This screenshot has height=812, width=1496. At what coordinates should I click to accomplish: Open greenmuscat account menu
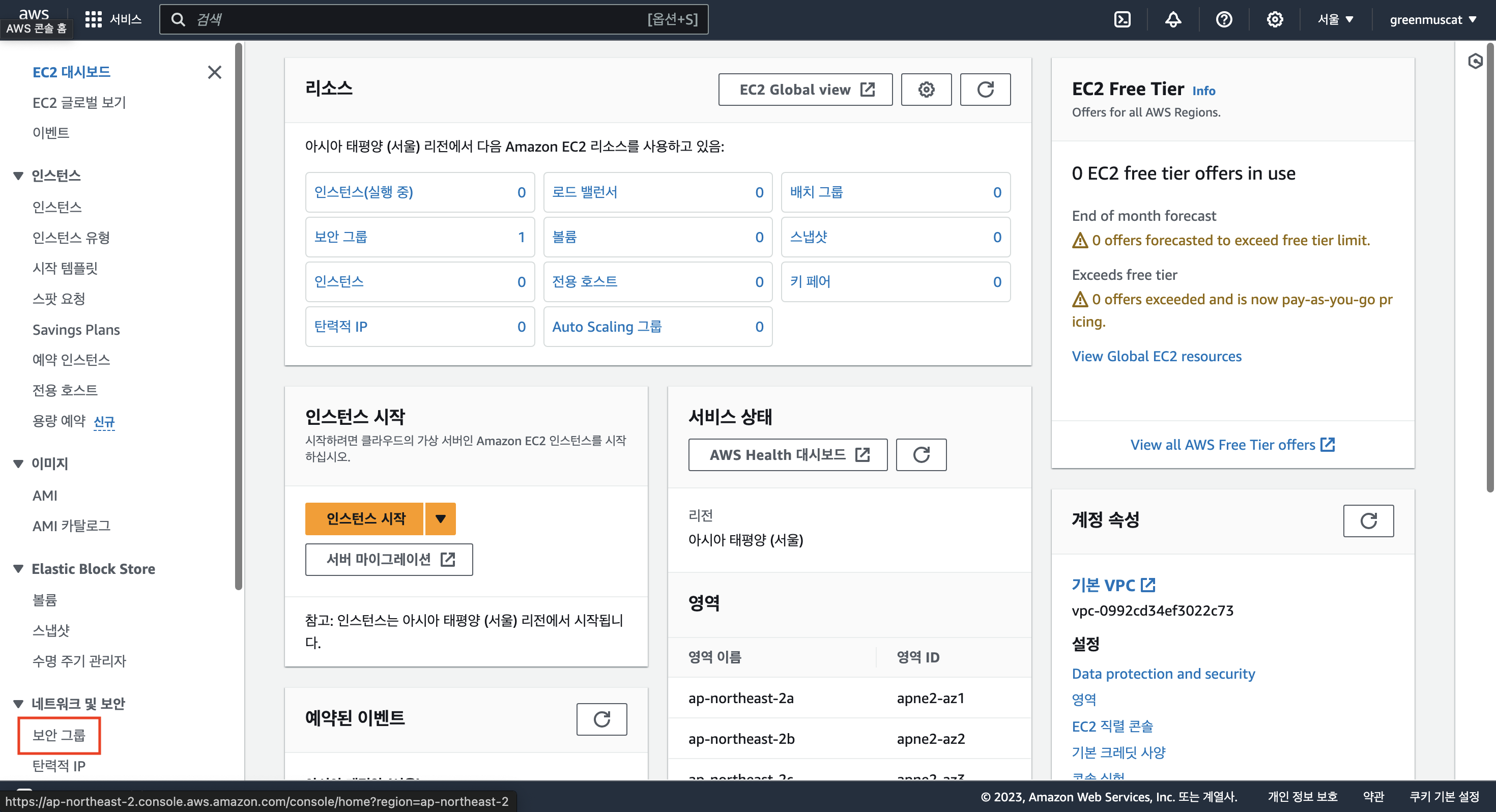[x=1433, y=20]
